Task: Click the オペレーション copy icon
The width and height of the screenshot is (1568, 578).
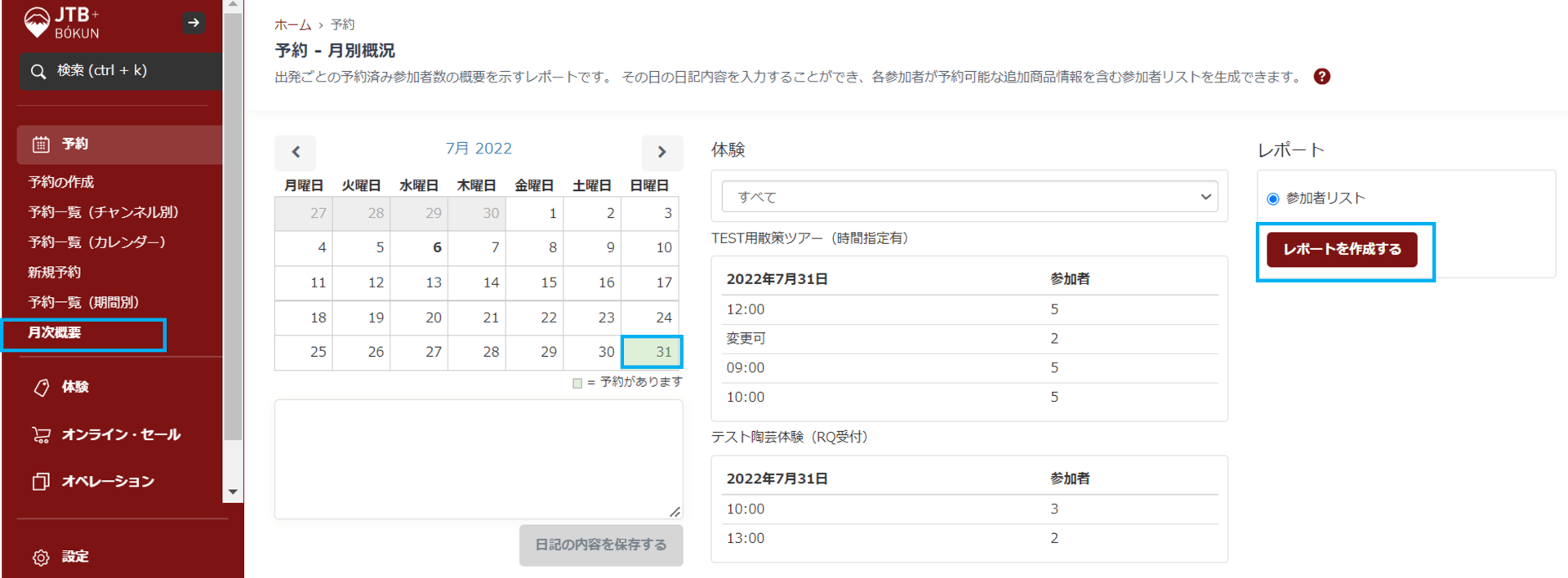Action: coord(41,481)
